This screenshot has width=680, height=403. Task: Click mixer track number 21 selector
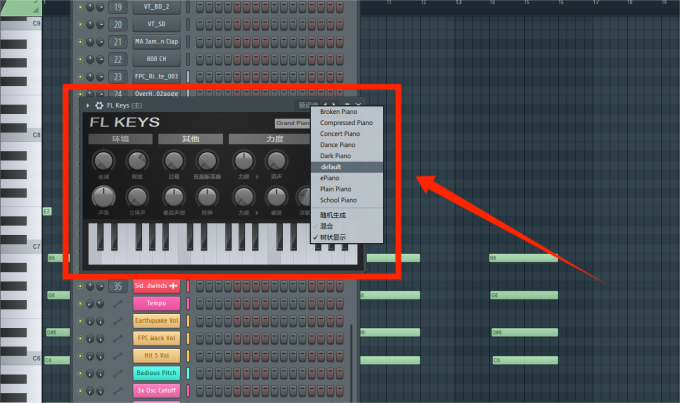(118, 42)
